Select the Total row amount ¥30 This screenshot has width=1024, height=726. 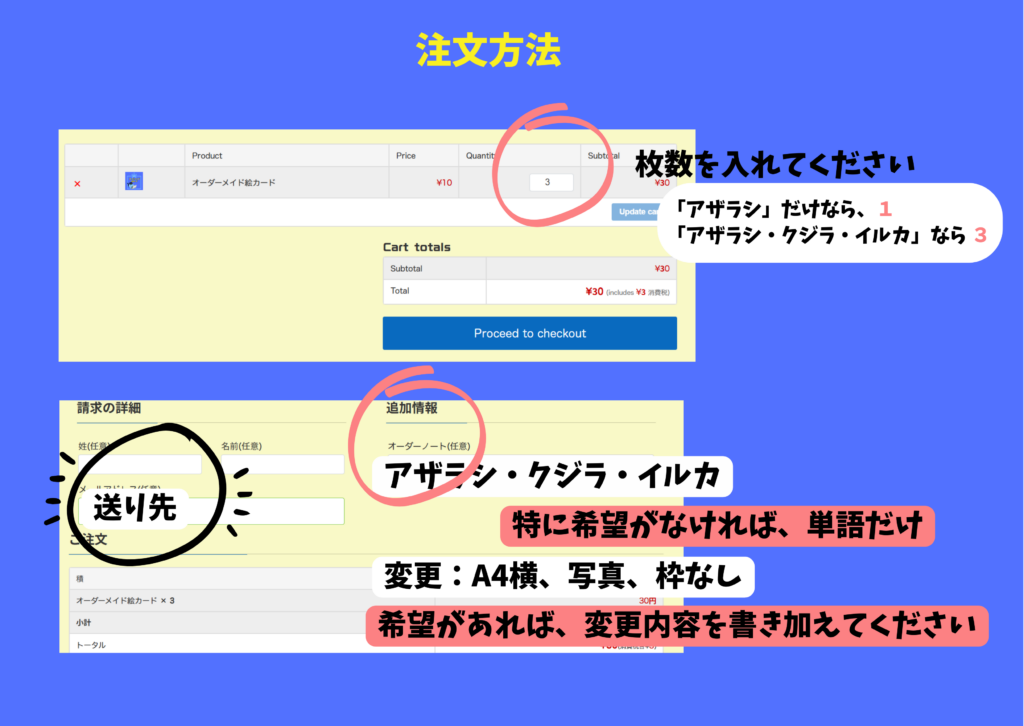(594, 292)
